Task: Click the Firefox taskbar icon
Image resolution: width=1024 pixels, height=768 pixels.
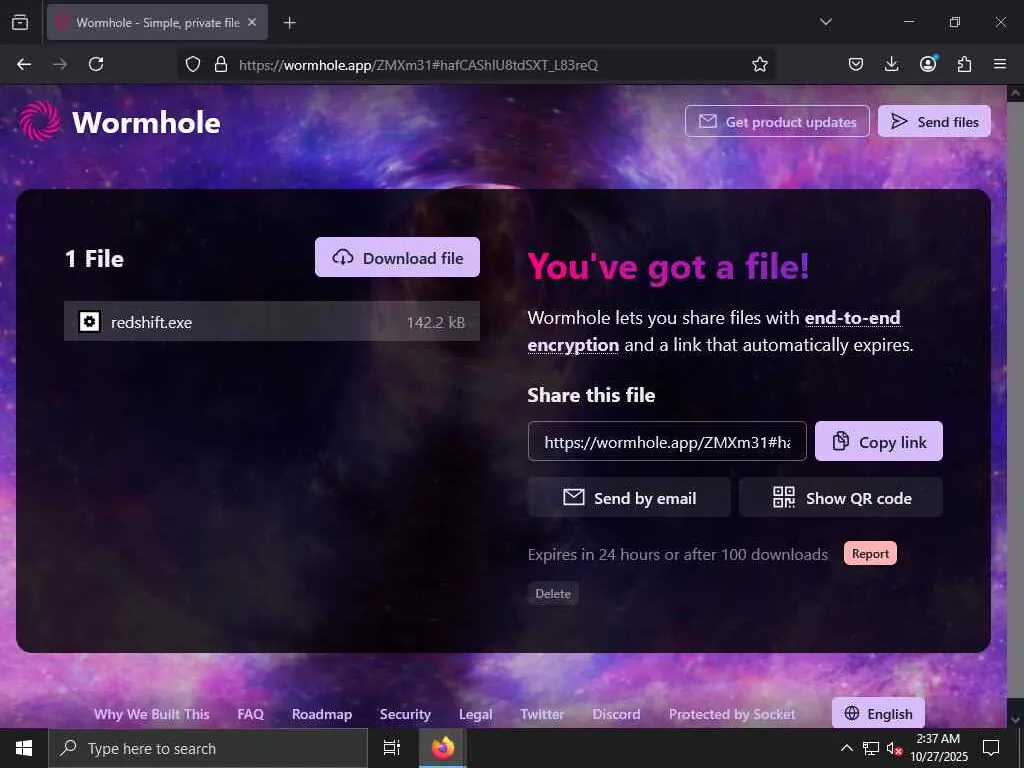Action: tap(443, 748)
